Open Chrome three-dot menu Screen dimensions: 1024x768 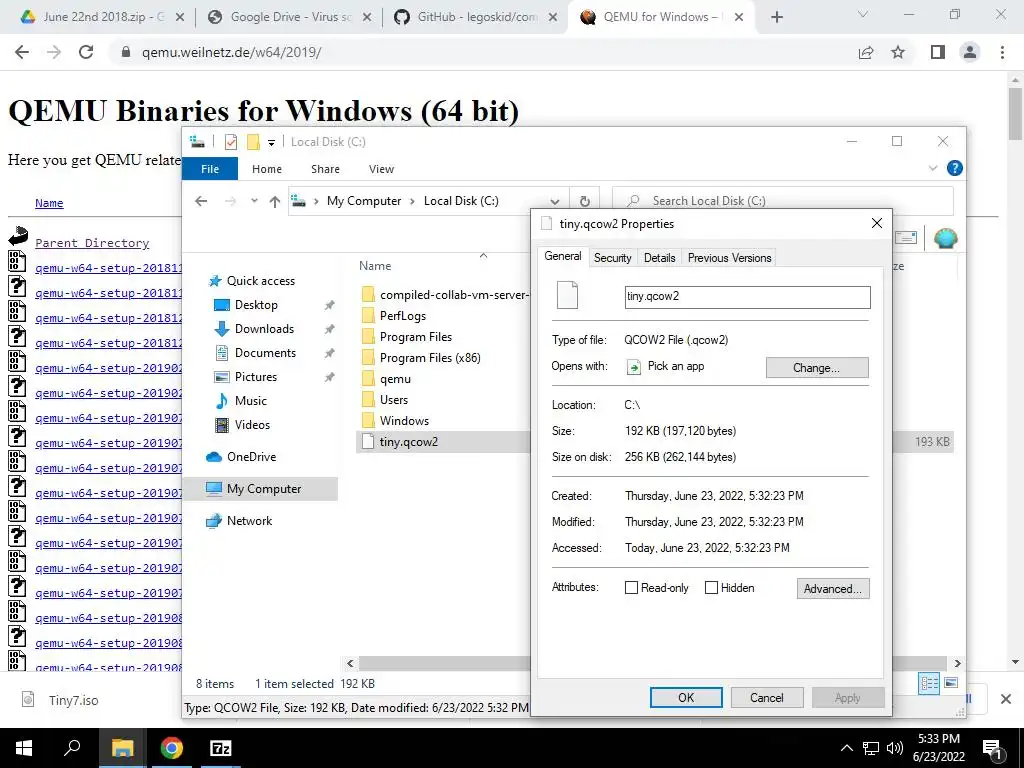click(x=1002, y=52)
